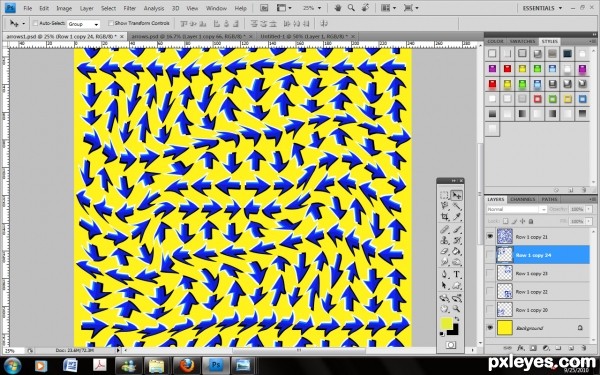Image resolution: width=600 pixels, height=375 pixels.
Task: Select the Type tool
Action: point(456,274)
